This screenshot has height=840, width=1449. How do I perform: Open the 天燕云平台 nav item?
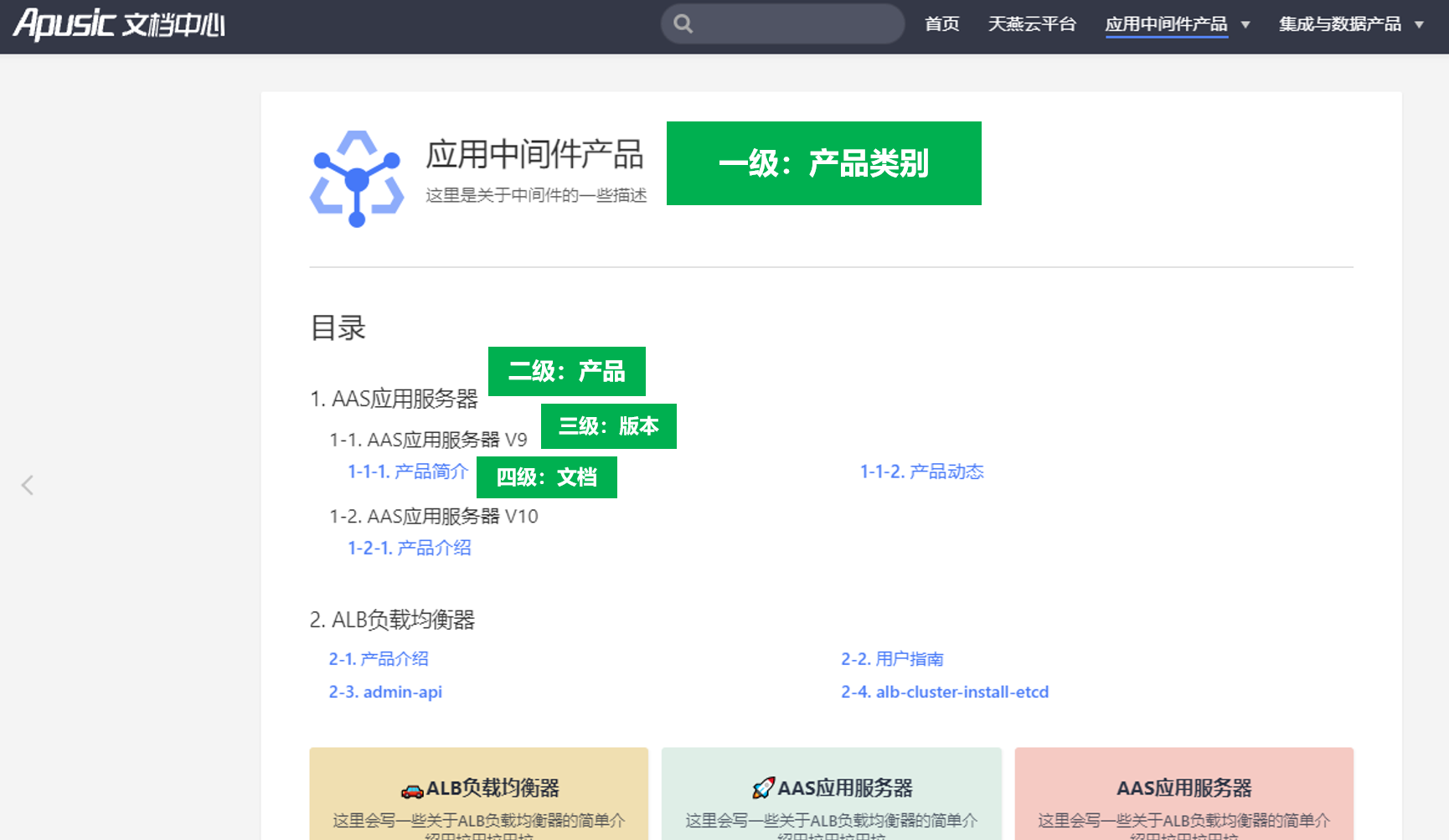[x=1032, y=24]
